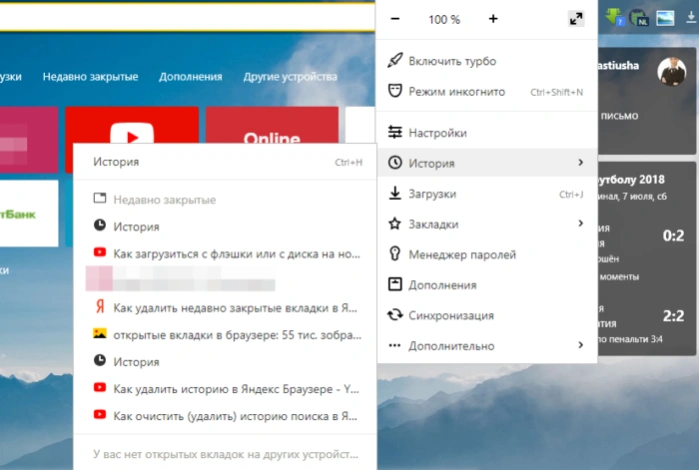The height and width of the screenshot is (470, 699).
Task: Click the Дополнения box icon in menu
Action: [x=395, y=284]
